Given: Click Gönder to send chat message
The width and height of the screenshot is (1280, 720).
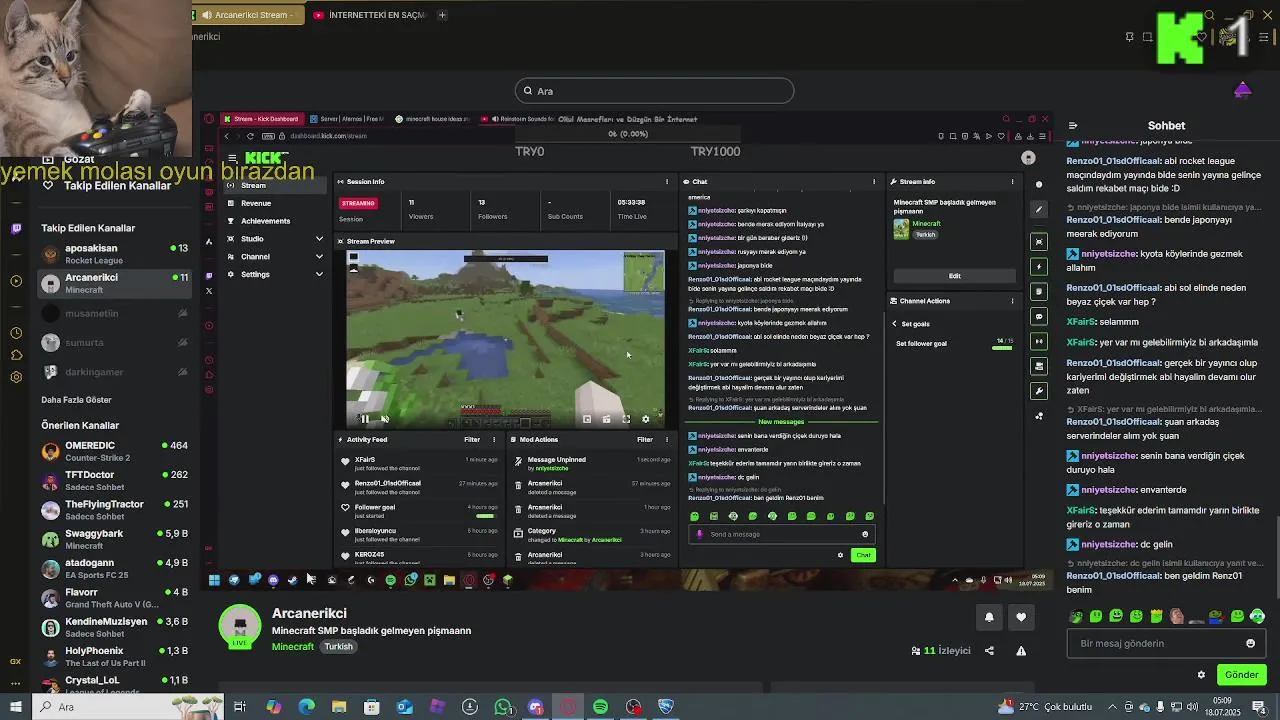Looking at the screenshot, I should 1241,675.
